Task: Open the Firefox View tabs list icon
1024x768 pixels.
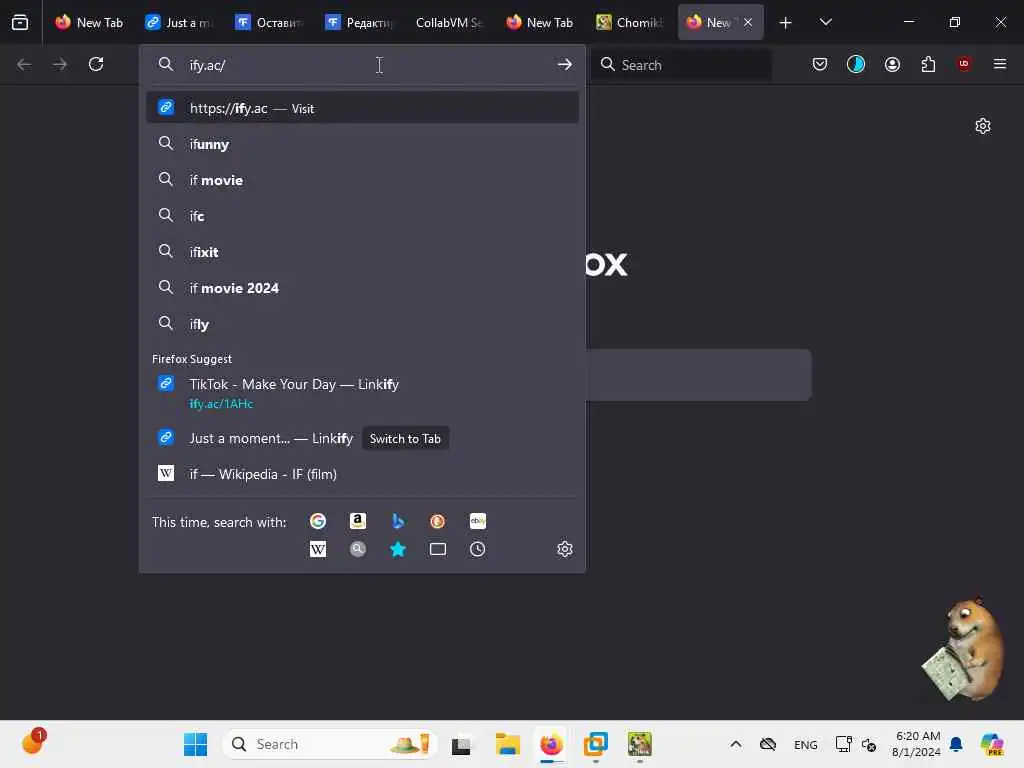Action: coord(20,22)
